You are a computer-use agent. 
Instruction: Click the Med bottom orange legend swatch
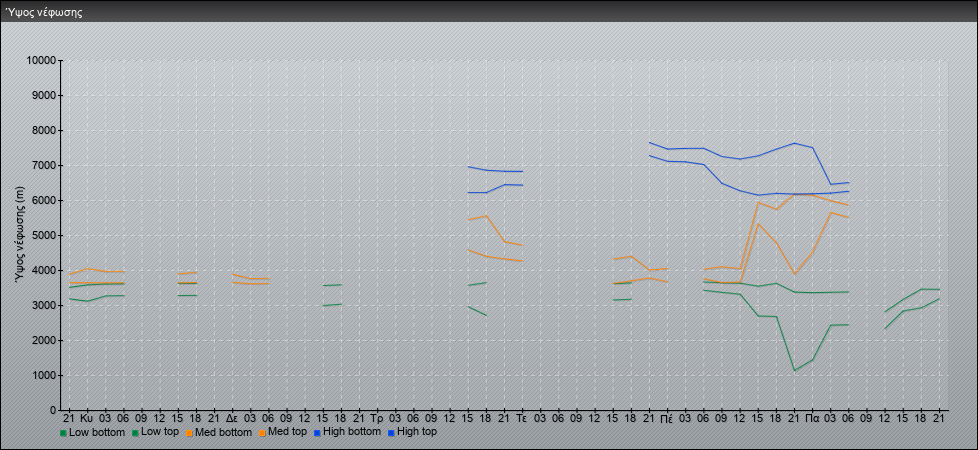(188, 432)
